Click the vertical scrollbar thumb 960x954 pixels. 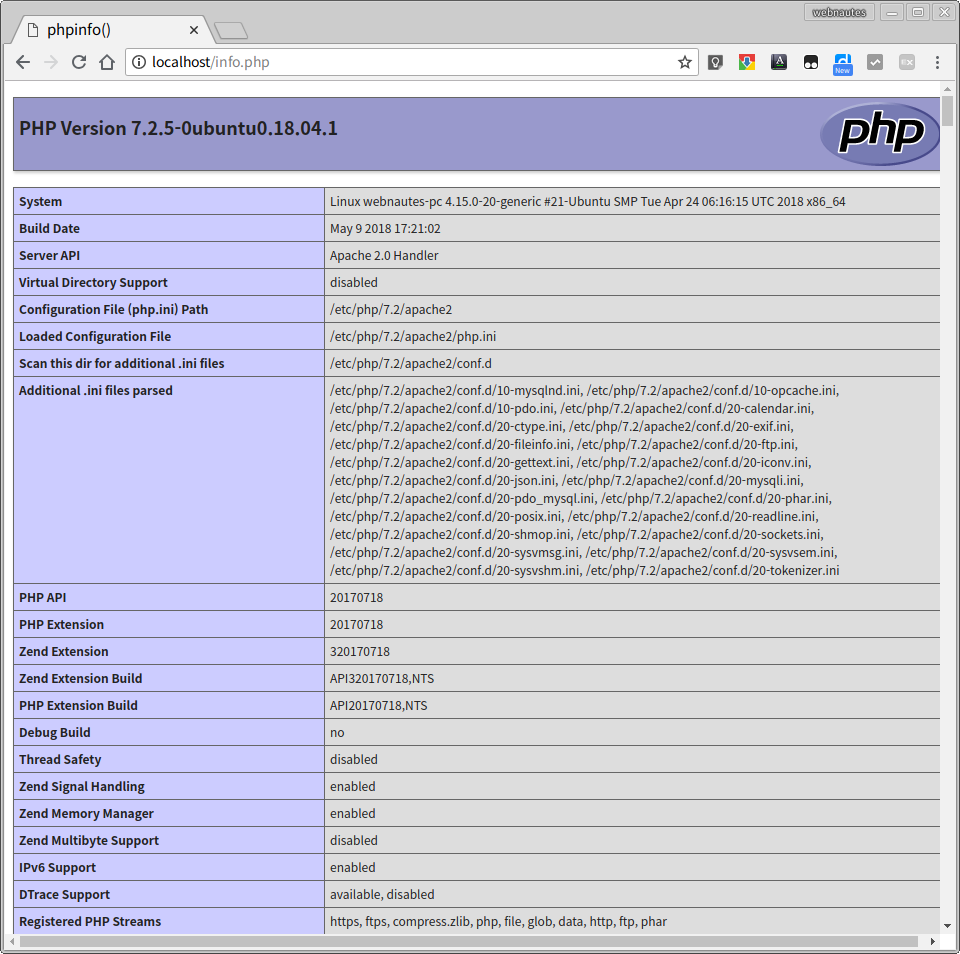pyautogui.click(x=947, y=111)
